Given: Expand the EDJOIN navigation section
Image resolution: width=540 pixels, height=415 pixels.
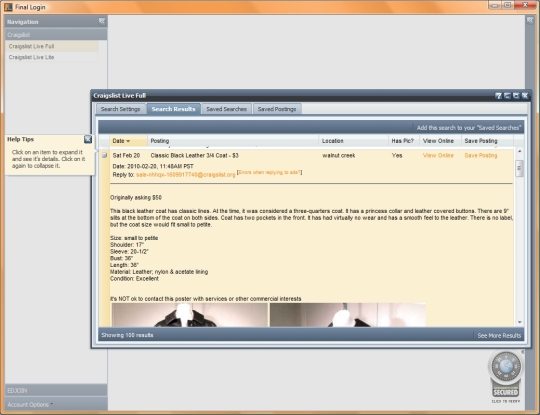Looking at the screenshot, I should tap(56, 391).
